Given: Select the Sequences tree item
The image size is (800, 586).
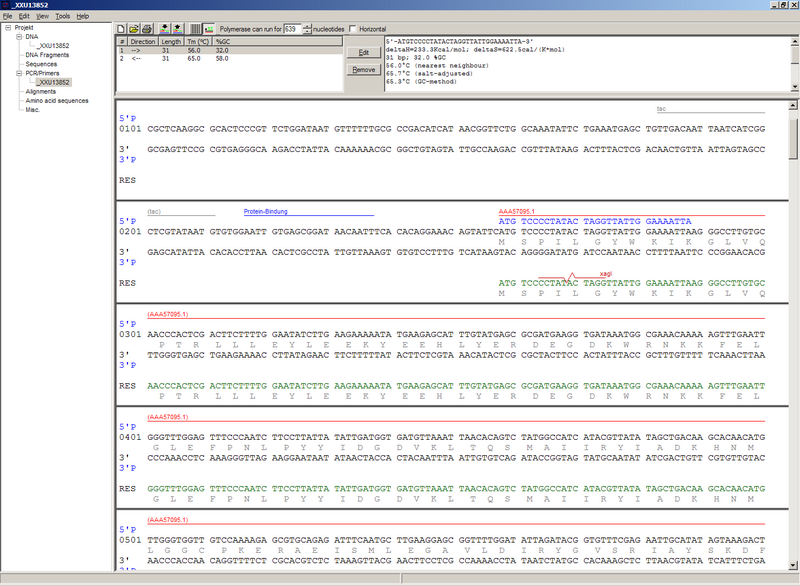Looking at the screenshot, I should click(x=41, y=64).
